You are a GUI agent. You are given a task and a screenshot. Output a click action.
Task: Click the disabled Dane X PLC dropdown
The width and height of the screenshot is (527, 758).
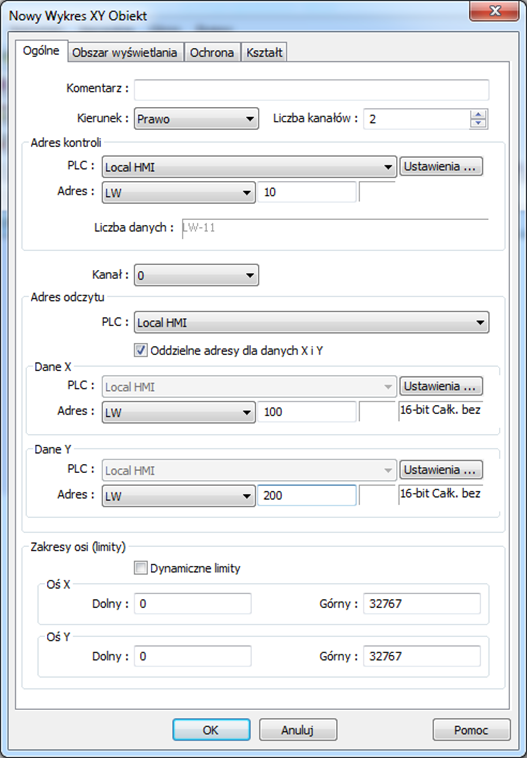(x=249, y=387)
